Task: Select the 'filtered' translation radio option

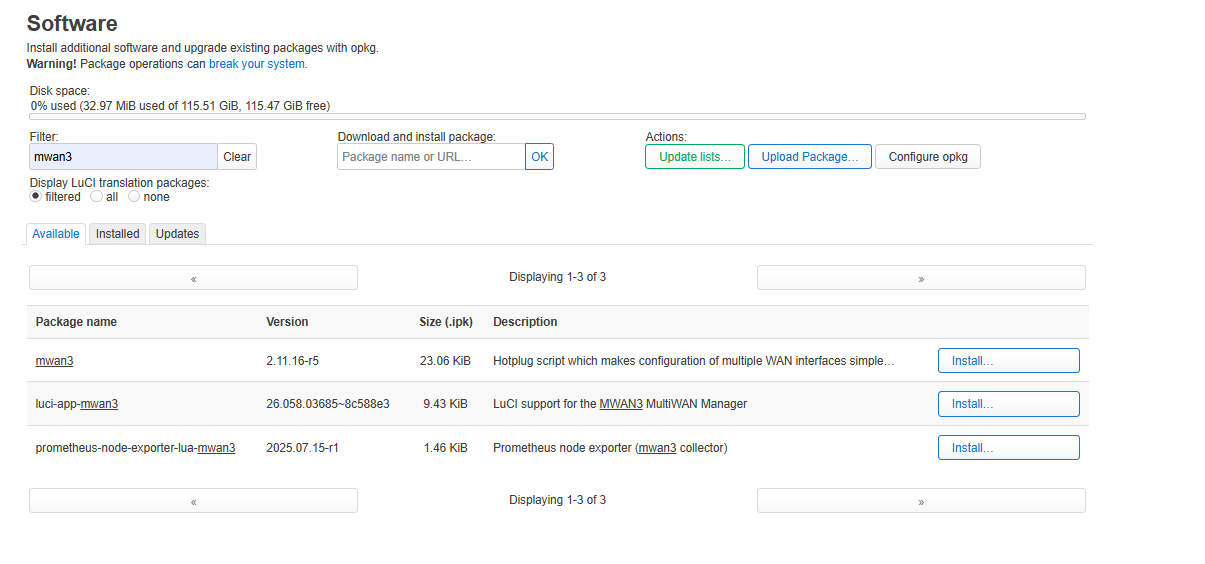Action: tap(36, 197)
